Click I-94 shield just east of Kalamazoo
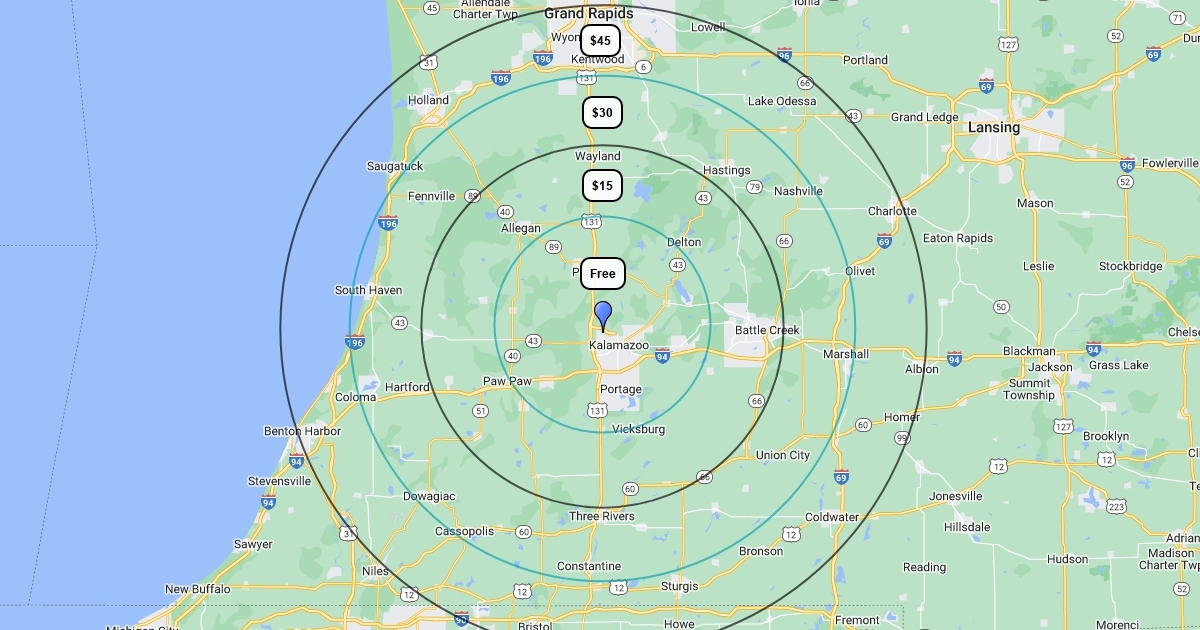 (x=661, y=357)
